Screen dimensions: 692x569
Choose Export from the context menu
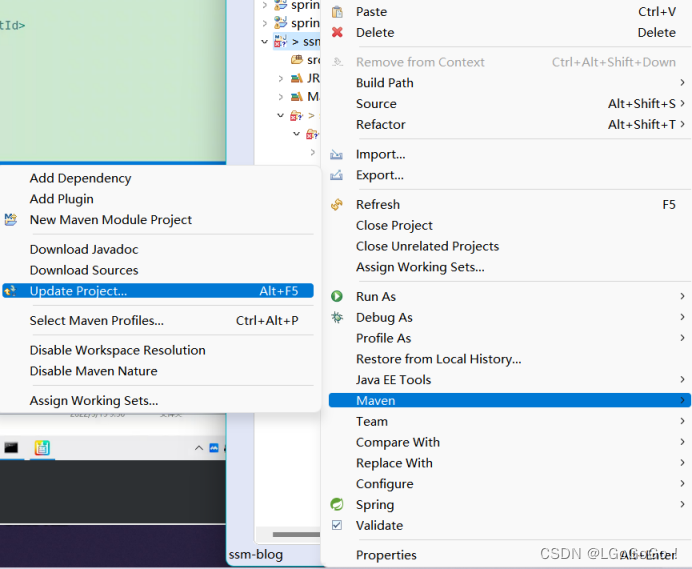[510, 175]
